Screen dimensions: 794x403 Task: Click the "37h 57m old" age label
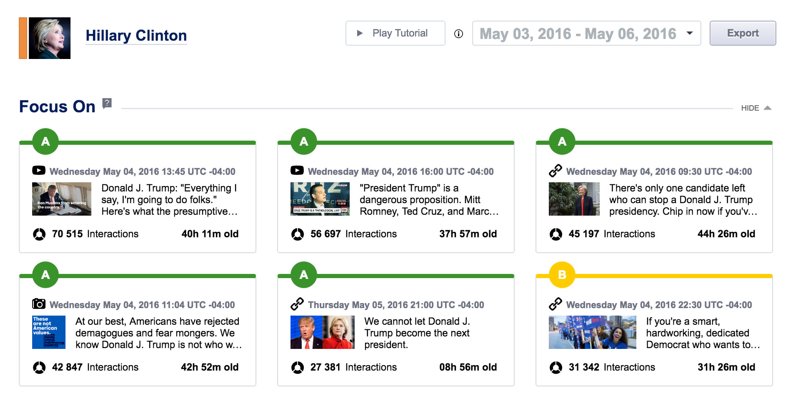(x=468, y=234)
